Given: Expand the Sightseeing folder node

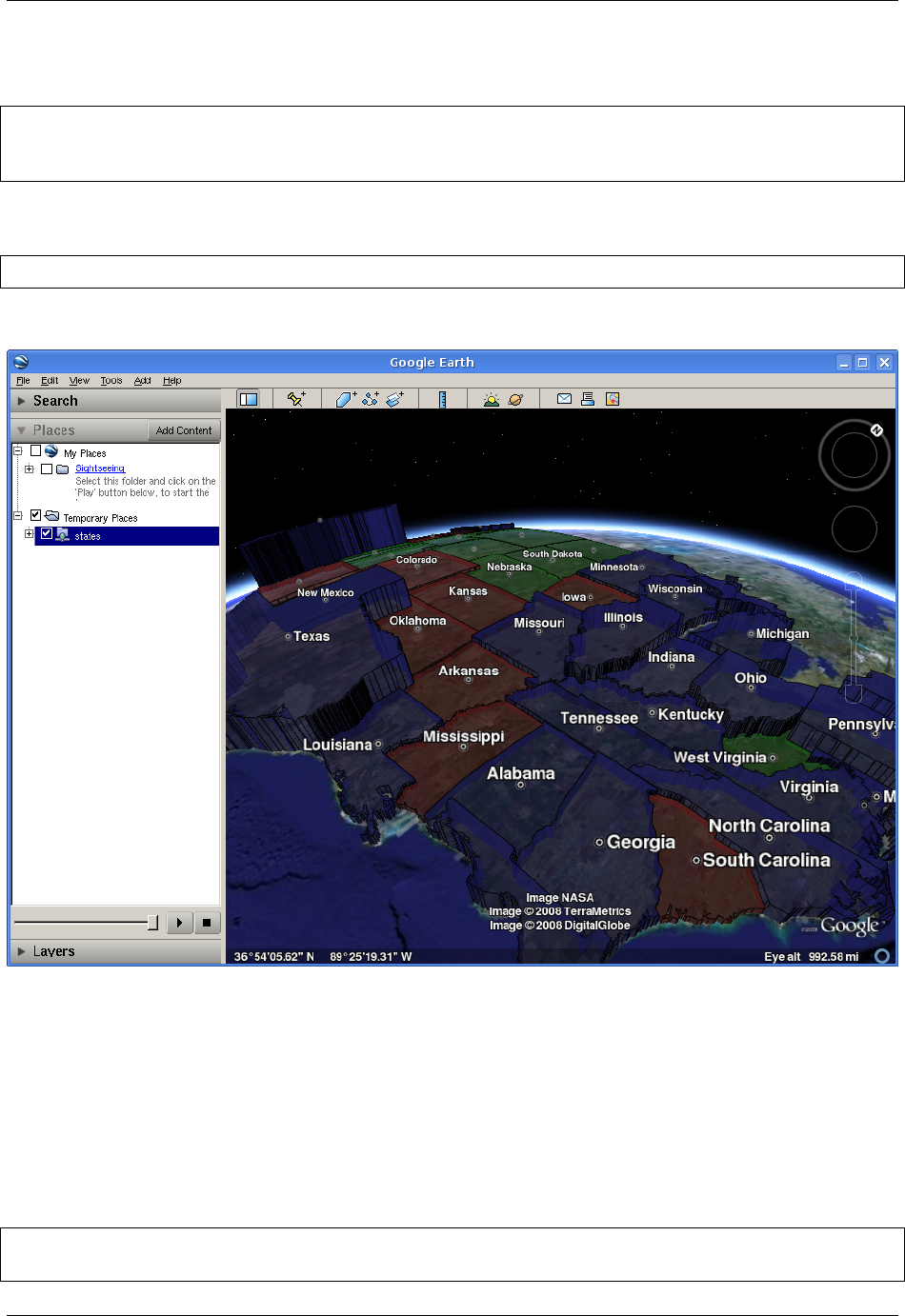Looking at the screenshot, I should tap(29, 469).
